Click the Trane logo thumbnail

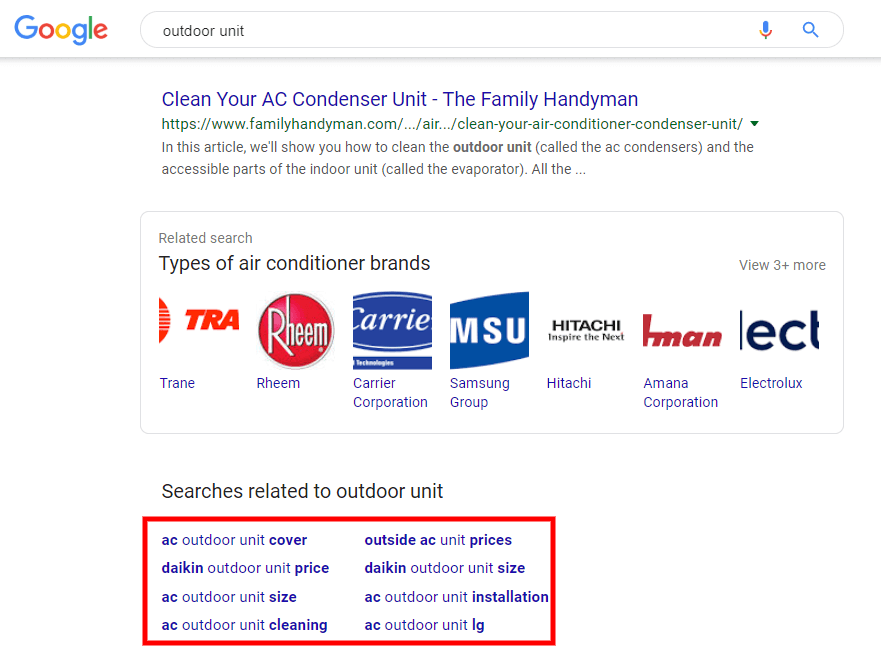199,330
